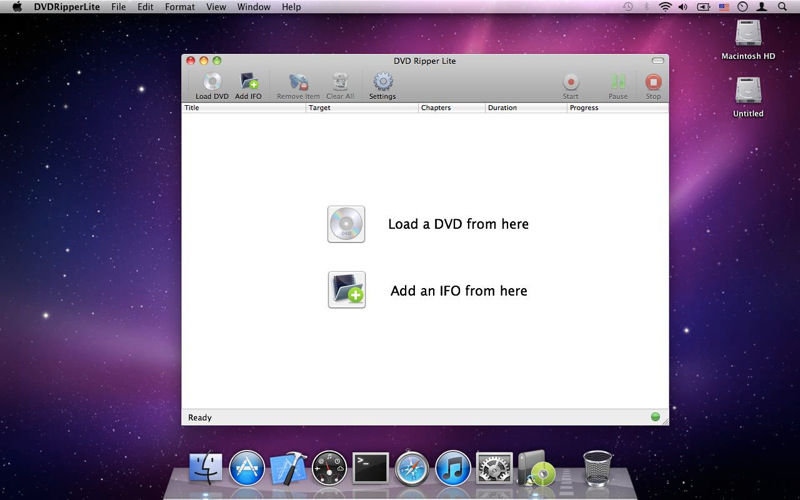This screenshot has height=500, width=800.
Task: Click the battery status menu bar icon
Action: click(704, 7)
